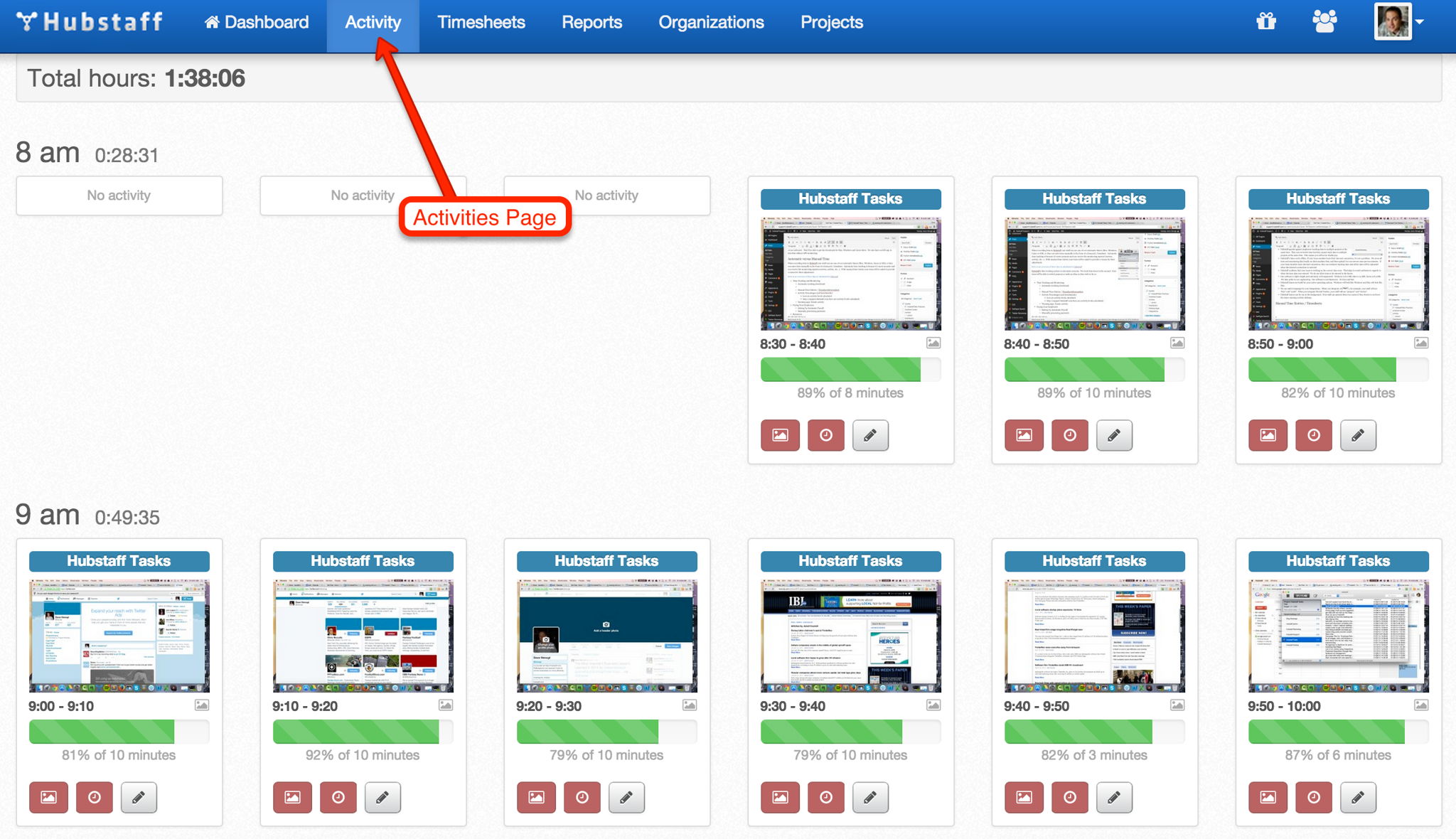Click screenshot button for 9:30 - 9:40

(x=780, y=798)
